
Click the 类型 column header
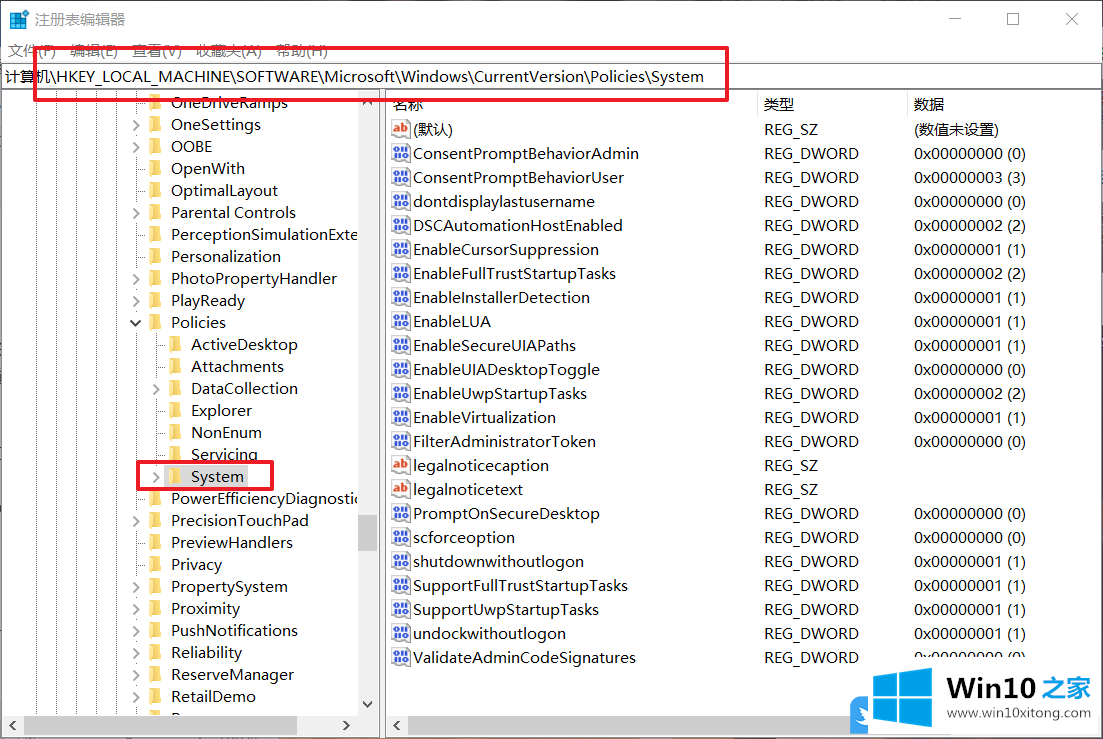(779, 105)
